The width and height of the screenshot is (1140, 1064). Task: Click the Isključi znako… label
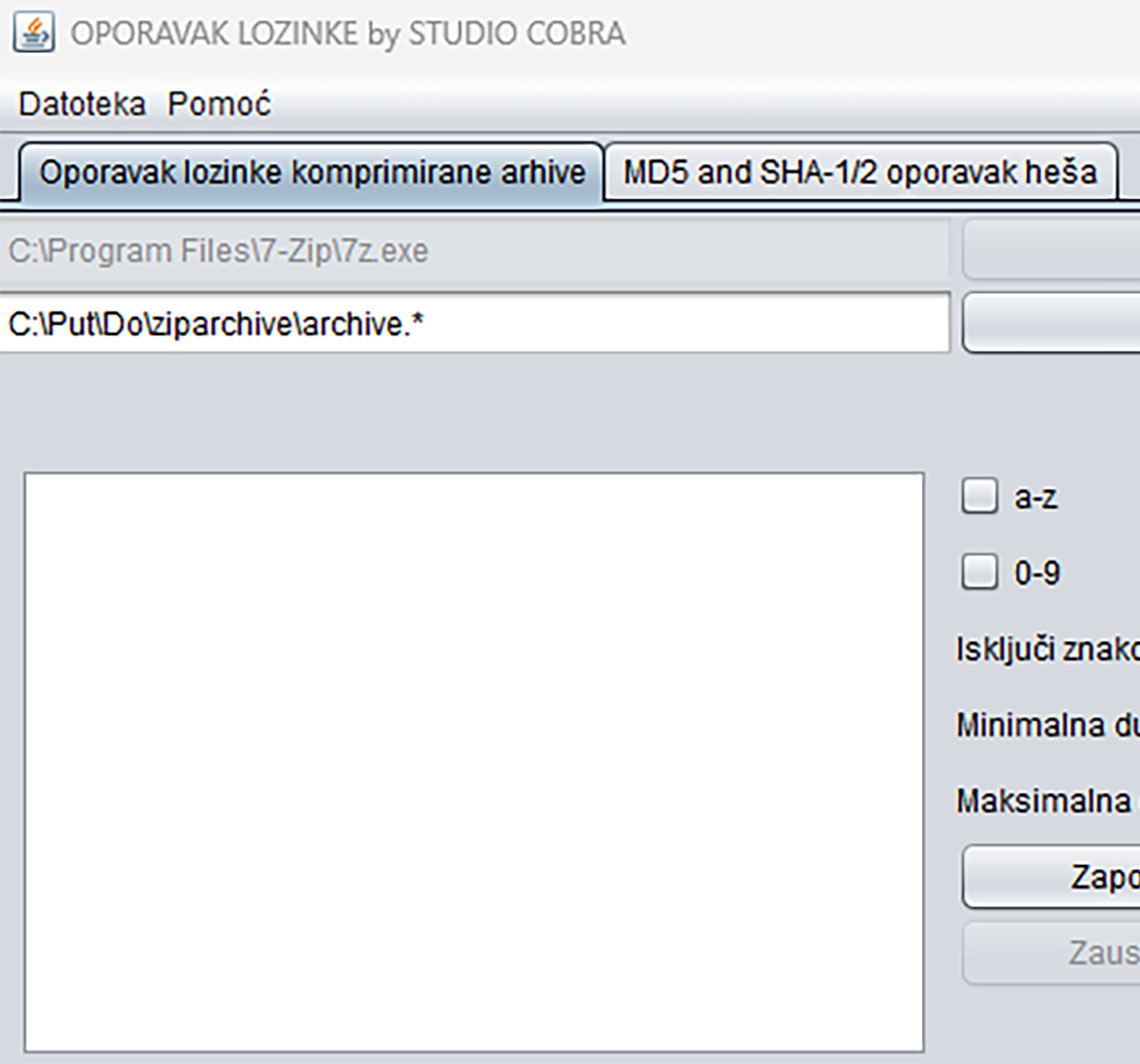click(x=1047, y=649)
